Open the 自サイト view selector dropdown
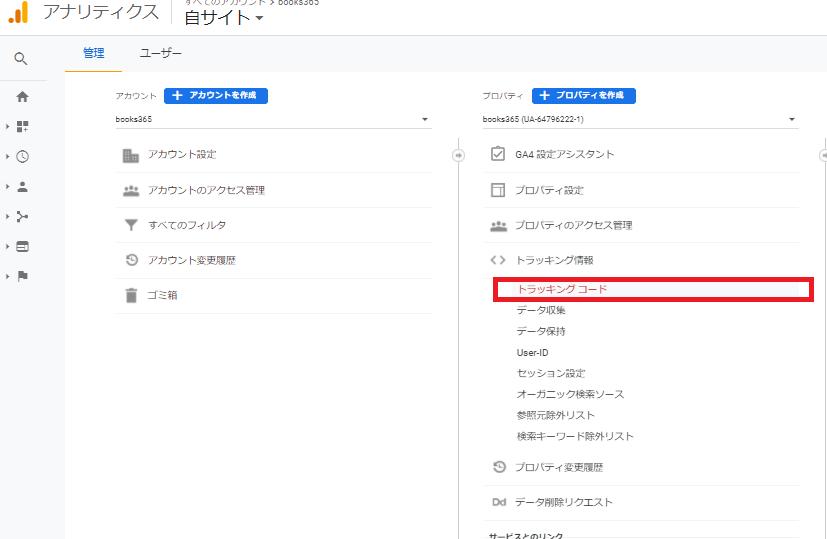This screenshot has width=827, height=539. click(x=224, y=18)
